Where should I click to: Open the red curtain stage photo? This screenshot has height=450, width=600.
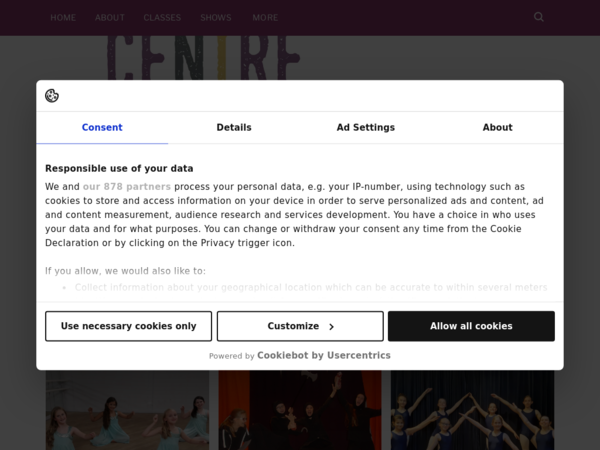[300, 412]
